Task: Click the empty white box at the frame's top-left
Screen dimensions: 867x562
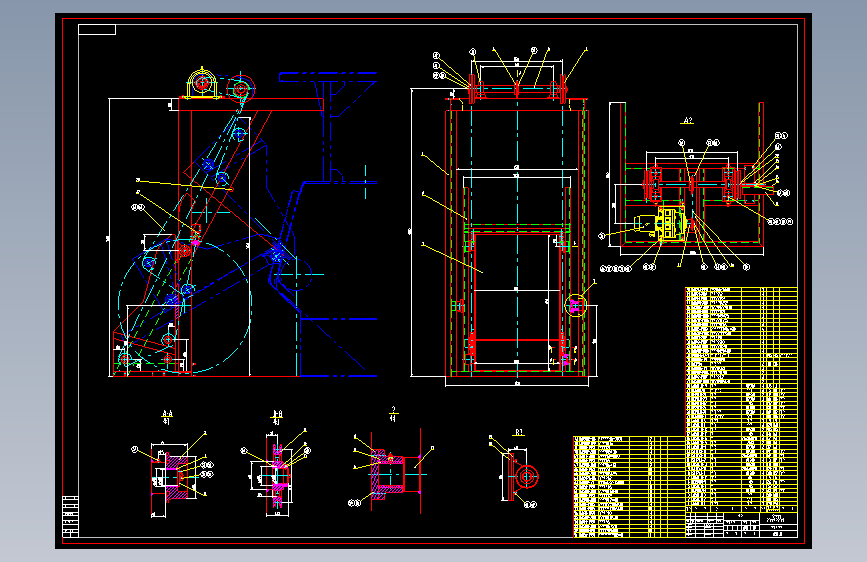Action: pyautogui.click(x=97, y=29)
